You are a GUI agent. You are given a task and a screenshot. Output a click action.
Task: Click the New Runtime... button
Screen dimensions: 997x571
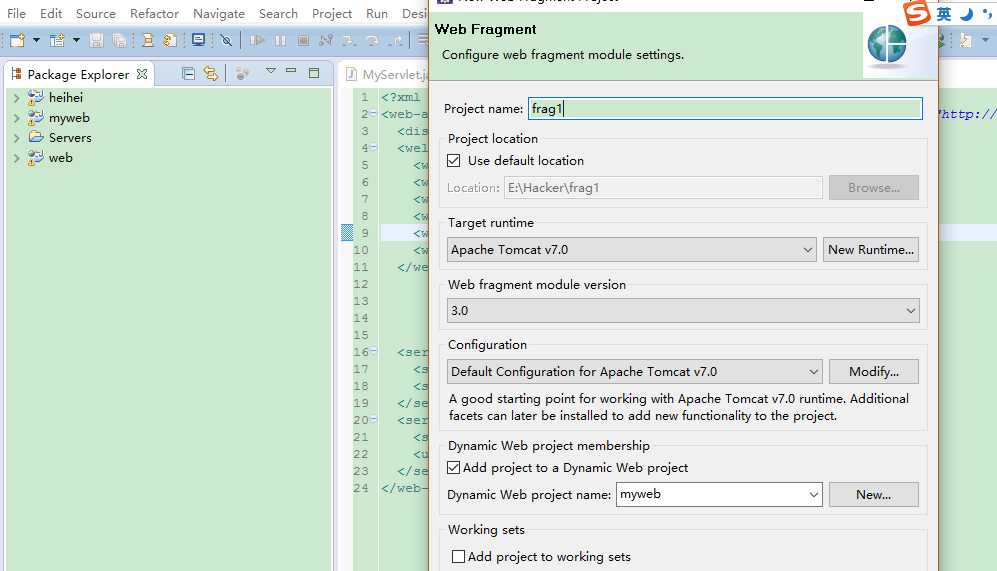pyautogui.click(x=870, y=250)
